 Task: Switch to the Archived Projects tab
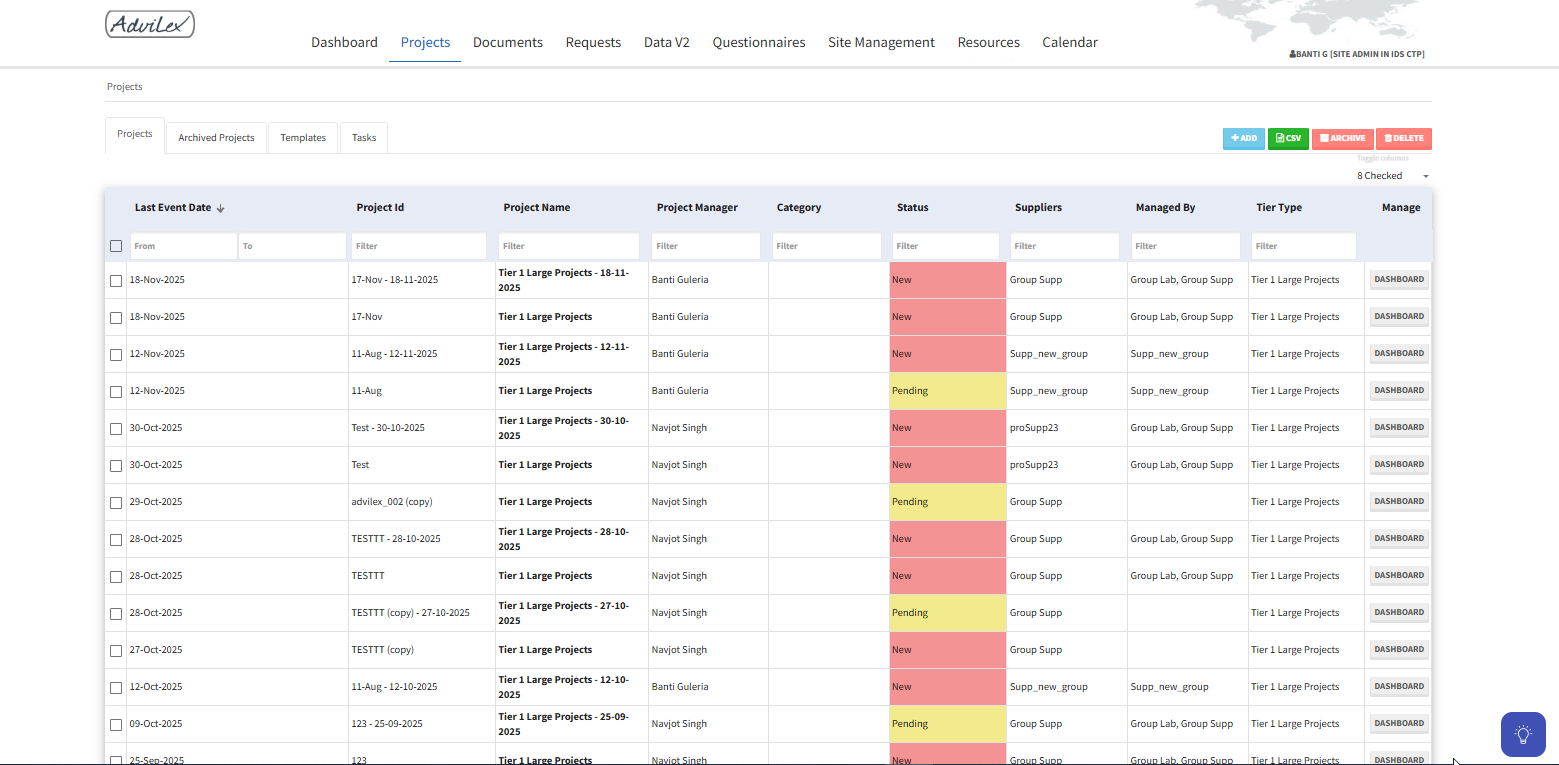216,138
